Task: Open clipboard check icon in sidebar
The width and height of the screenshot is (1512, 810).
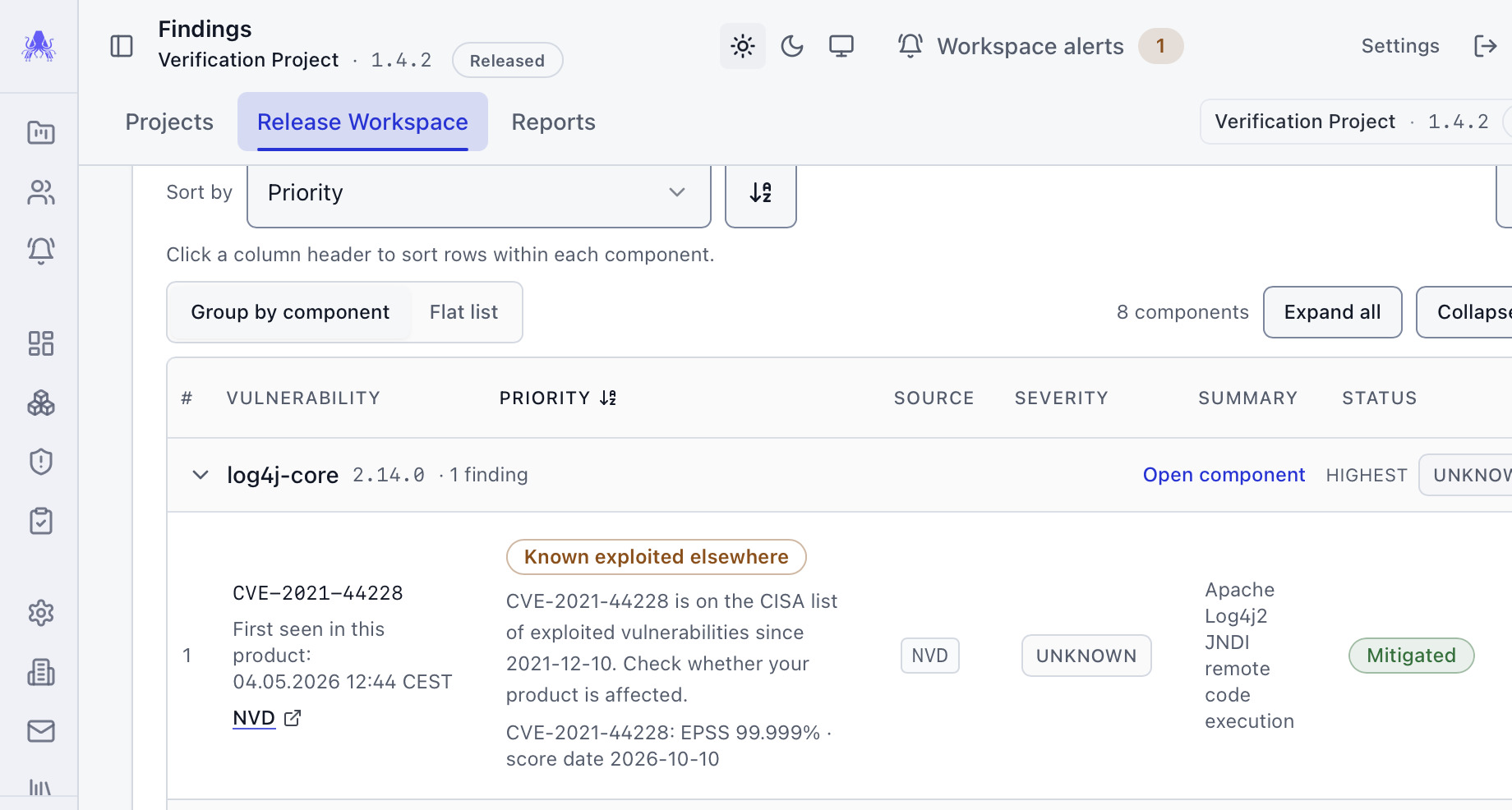Action: click(x=41, y=521)
